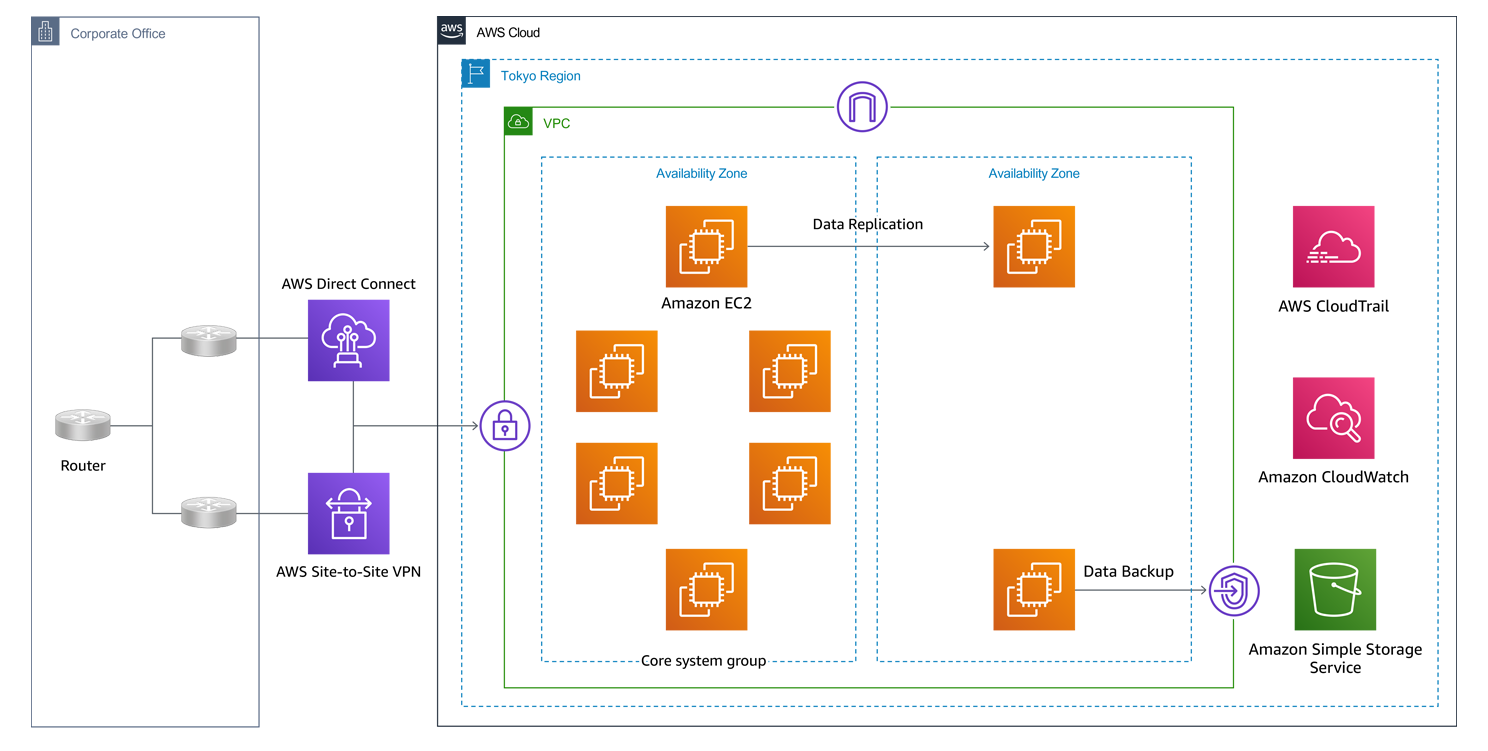Click the Core system group label
The image size is (1488, 751).
coord(705,660)
